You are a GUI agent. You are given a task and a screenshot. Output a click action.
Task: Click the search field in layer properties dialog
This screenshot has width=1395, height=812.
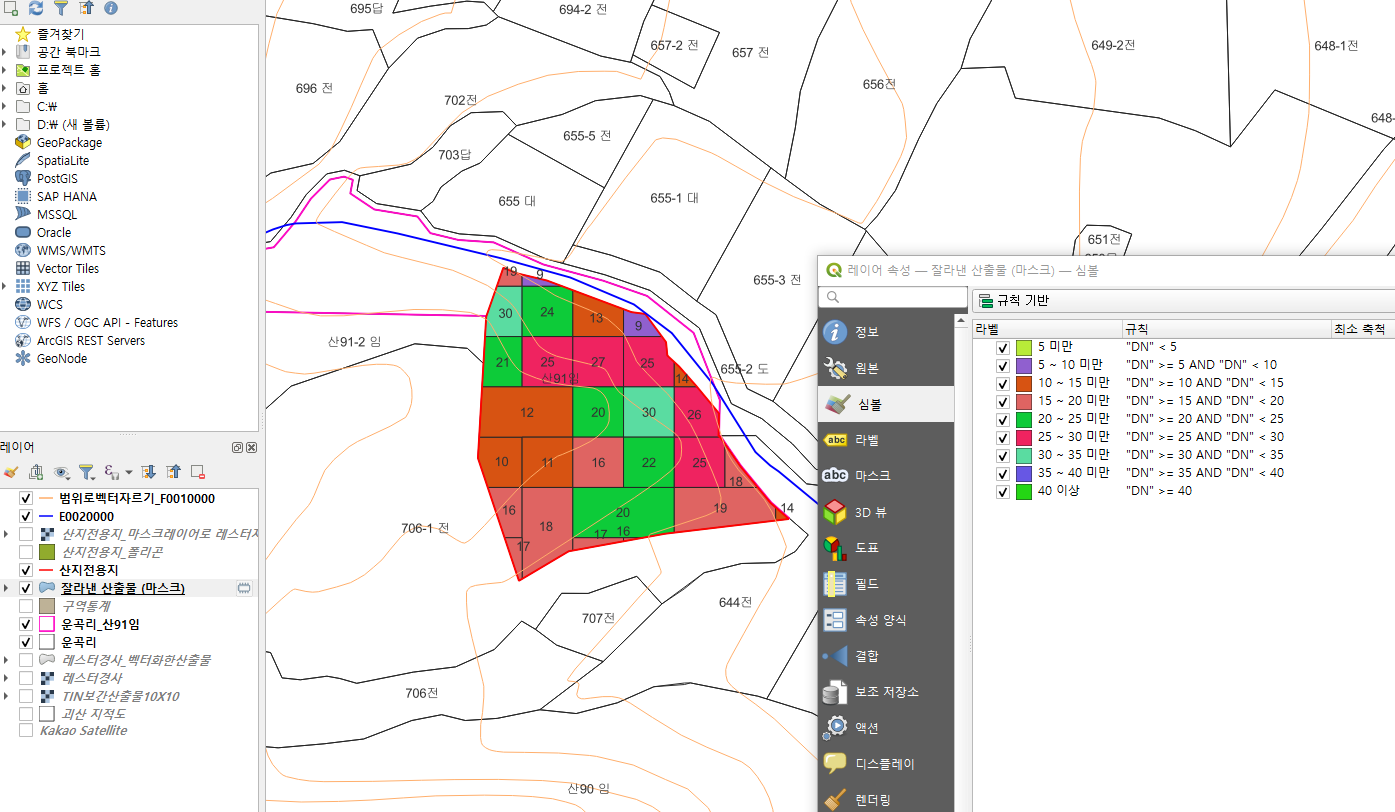coord(892,297)
